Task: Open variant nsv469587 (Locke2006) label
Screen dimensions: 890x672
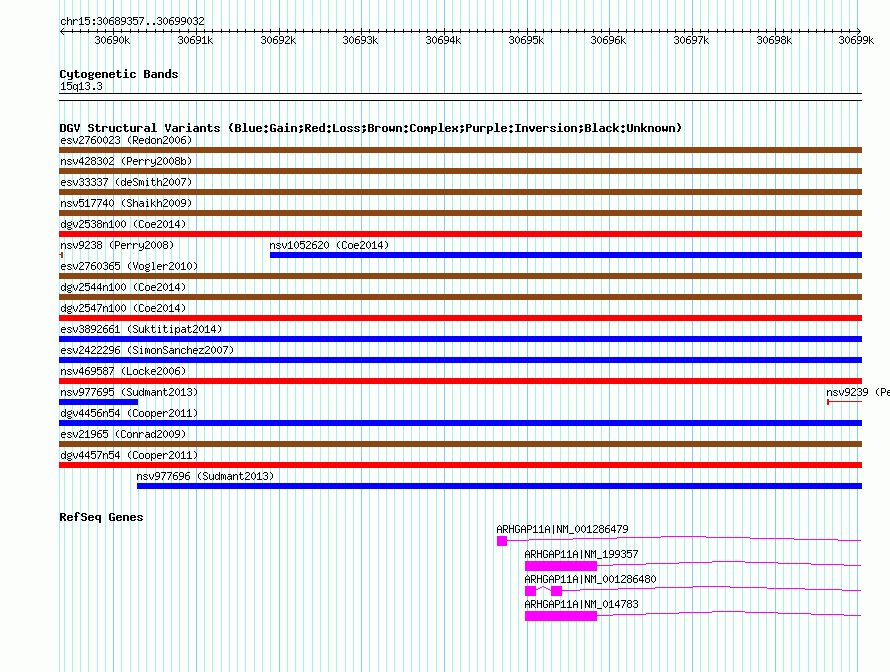Action: pyautogui.click(x=123, y=371)
